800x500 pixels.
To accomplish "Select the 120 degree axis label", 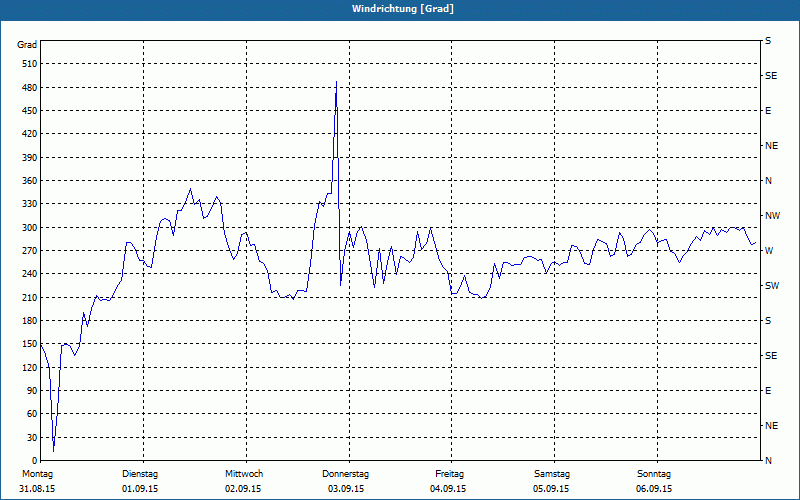I will [x=30, y=367].
